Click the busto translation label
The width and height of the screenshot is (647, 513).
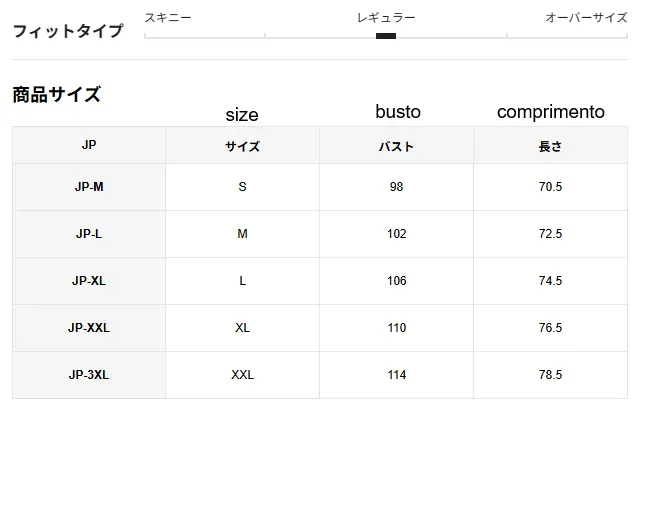[398, 112]
